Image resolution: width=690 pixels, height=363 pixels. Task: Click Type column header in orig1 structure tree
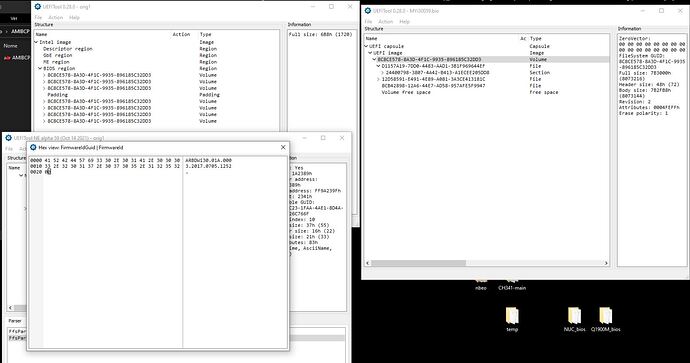206,34
